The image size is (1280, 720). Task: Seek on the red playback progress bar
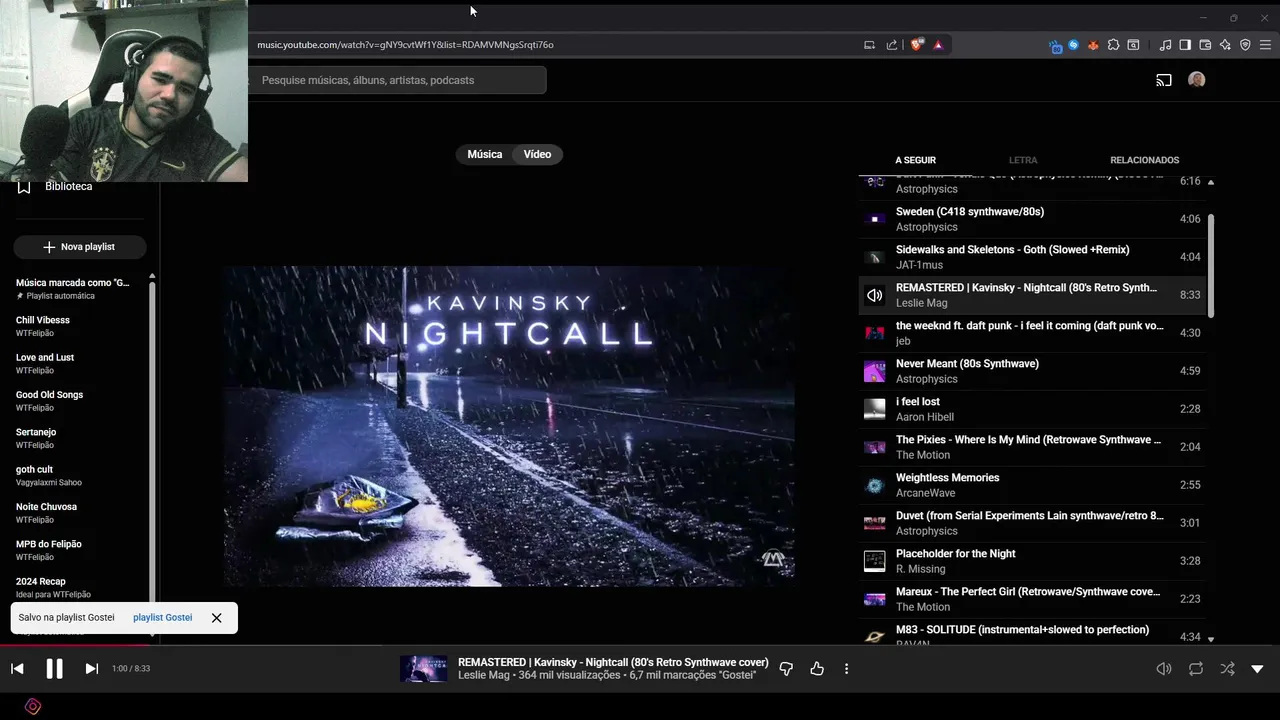coord(75,645)
